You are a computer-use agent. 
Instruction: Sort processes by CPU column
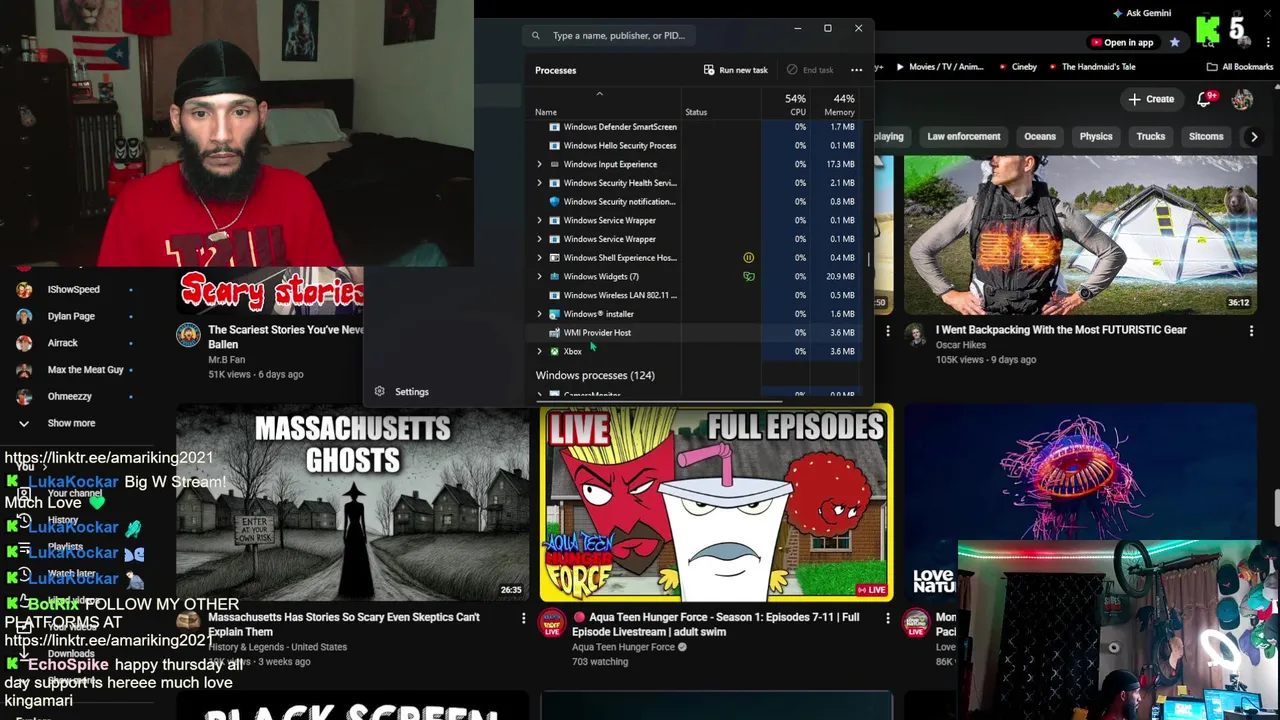click(x=785, y=104)
